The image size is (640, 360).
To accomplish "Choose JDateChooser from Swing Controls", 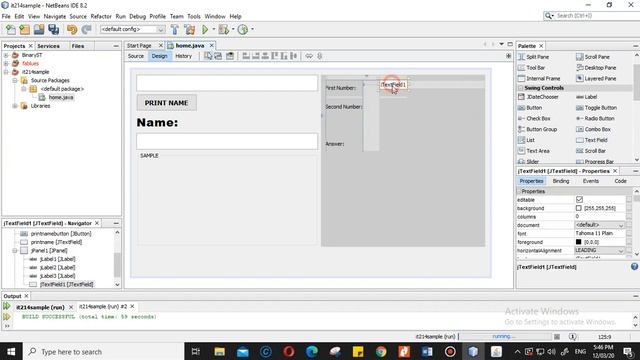I will [x=538, y=97].
